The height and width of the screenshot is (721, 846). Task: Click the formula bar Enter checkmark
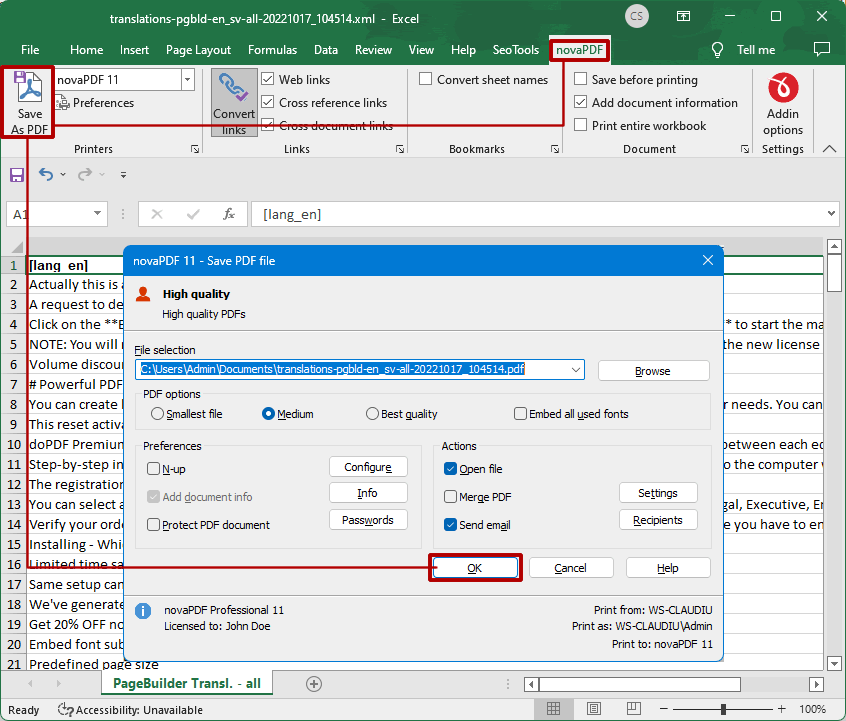point(193,214)
